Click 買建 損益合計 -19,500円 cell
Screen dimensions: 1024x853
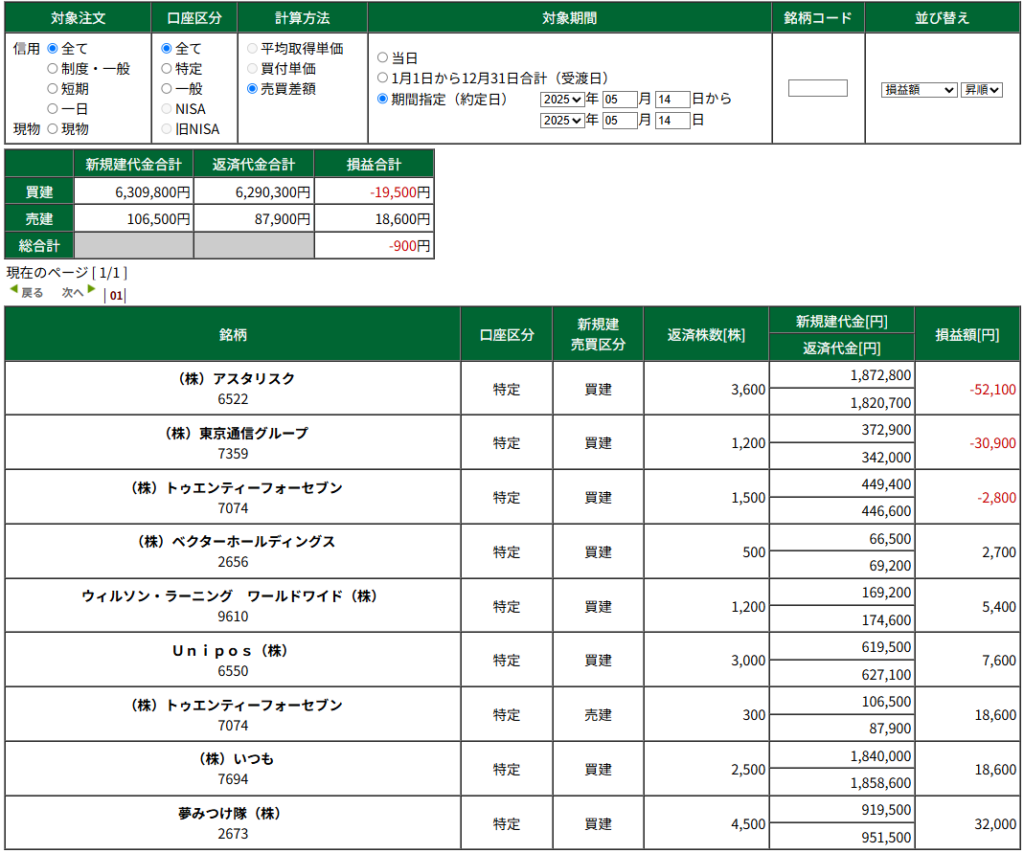tap(374, 192)
